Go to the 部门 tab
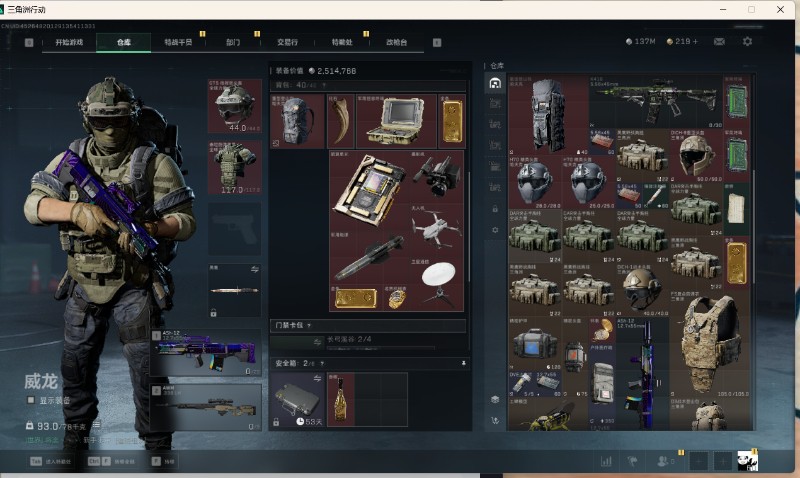Viewport: 800px width, 478px height. 233,42
